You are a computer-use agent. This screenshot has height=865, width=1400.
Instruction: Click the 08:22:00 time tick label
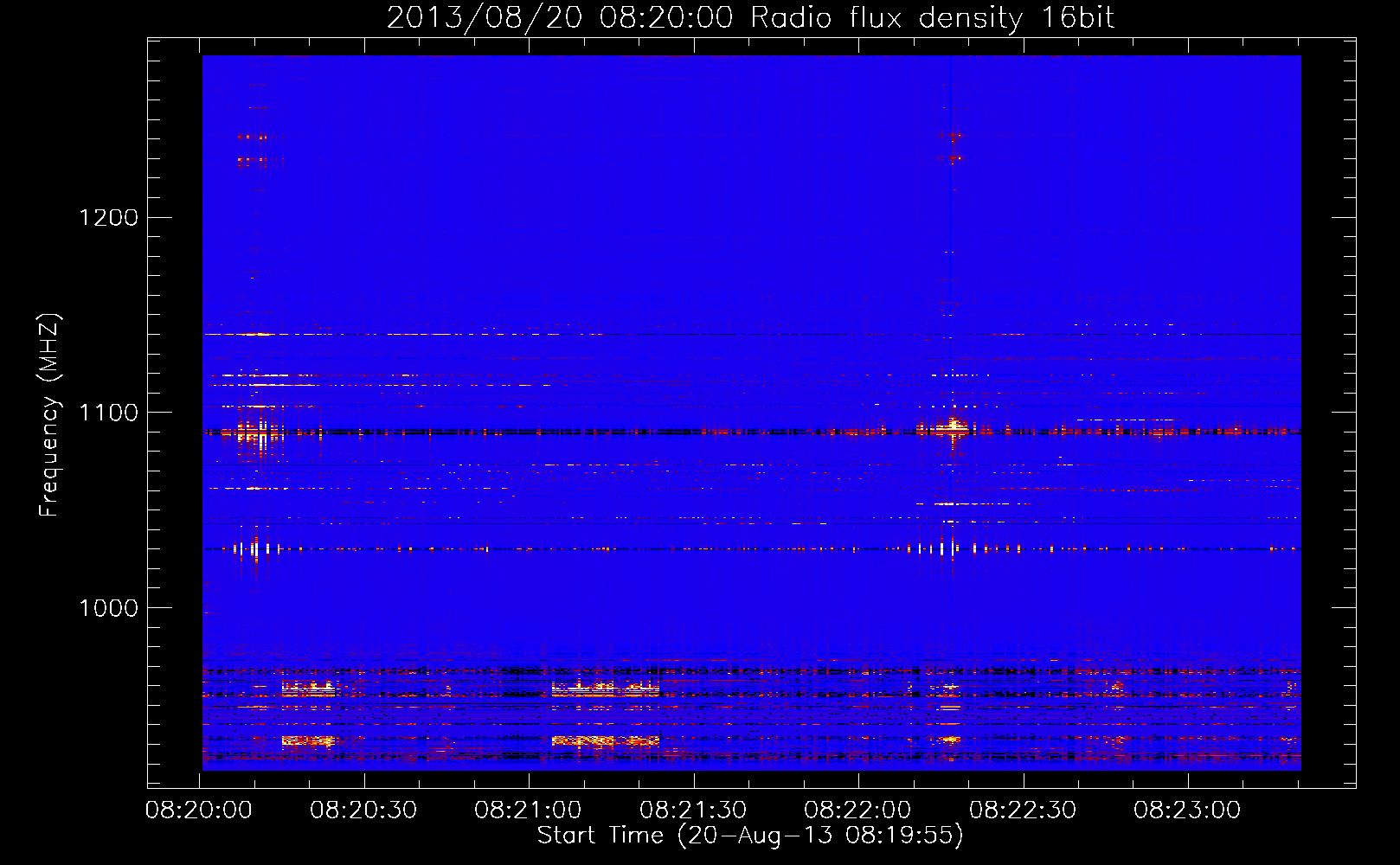coord(857,811)
